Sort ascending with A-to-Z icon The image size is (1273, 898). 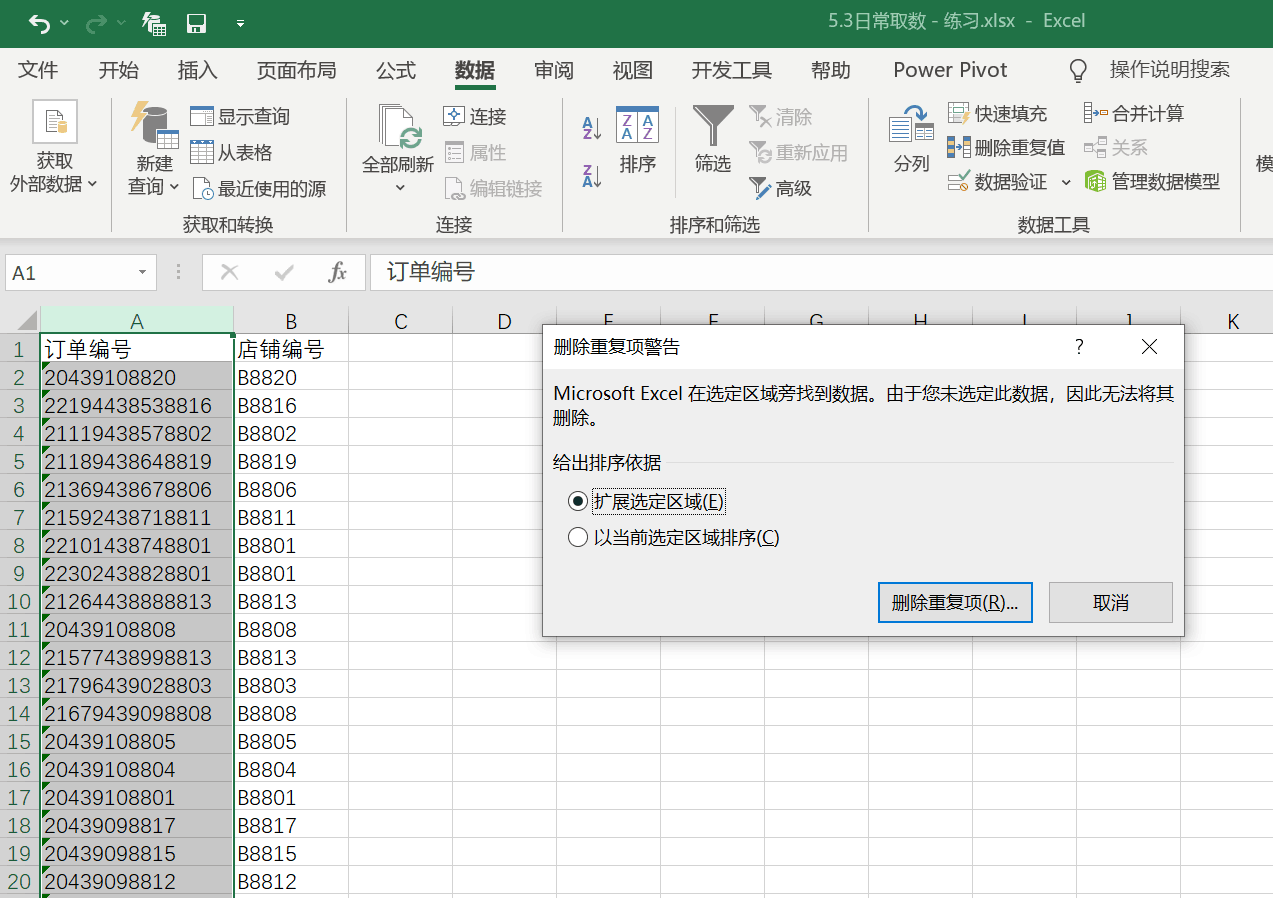point(592,127)
